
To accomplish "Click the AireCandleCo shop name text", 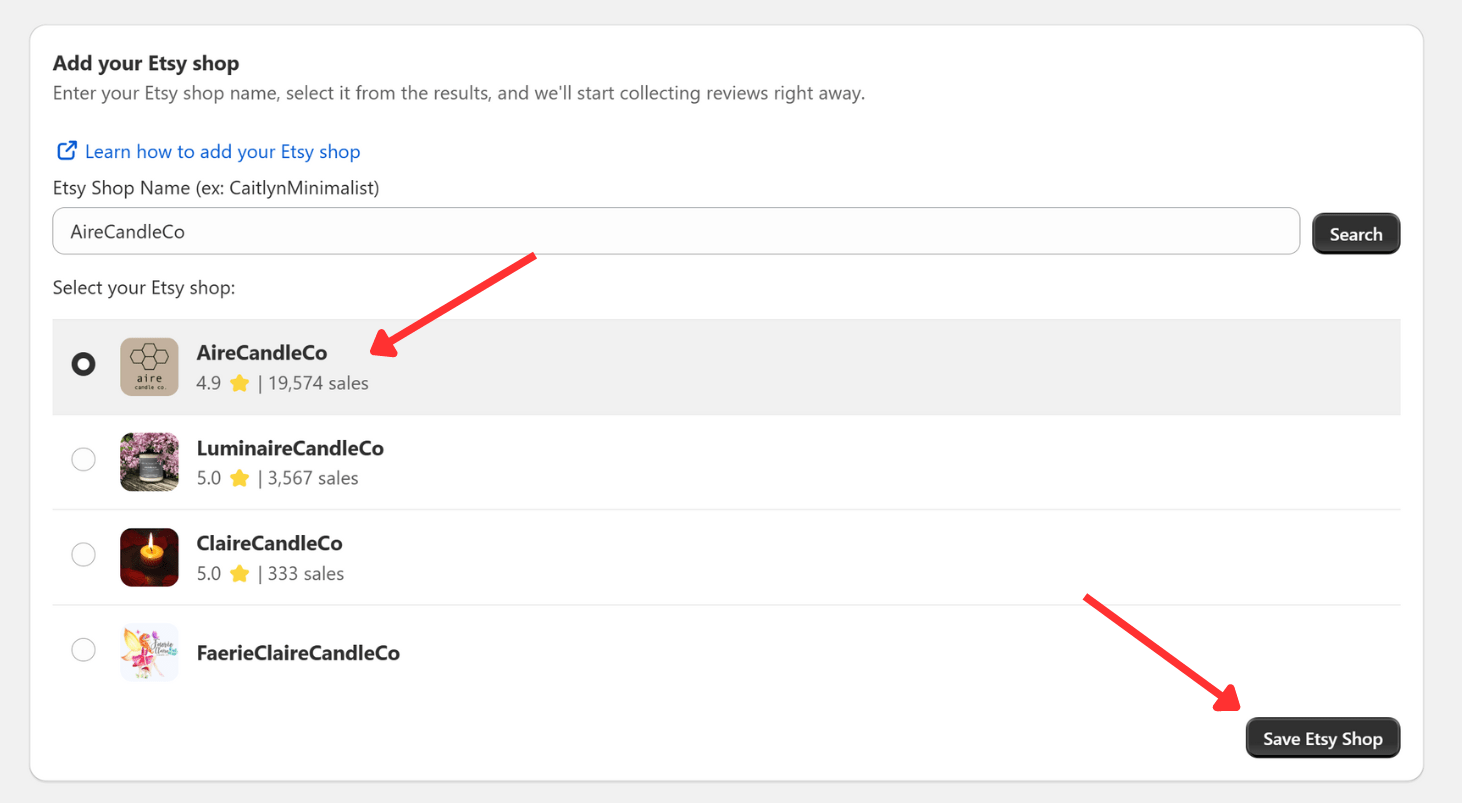I will click(x=261, y=353).
